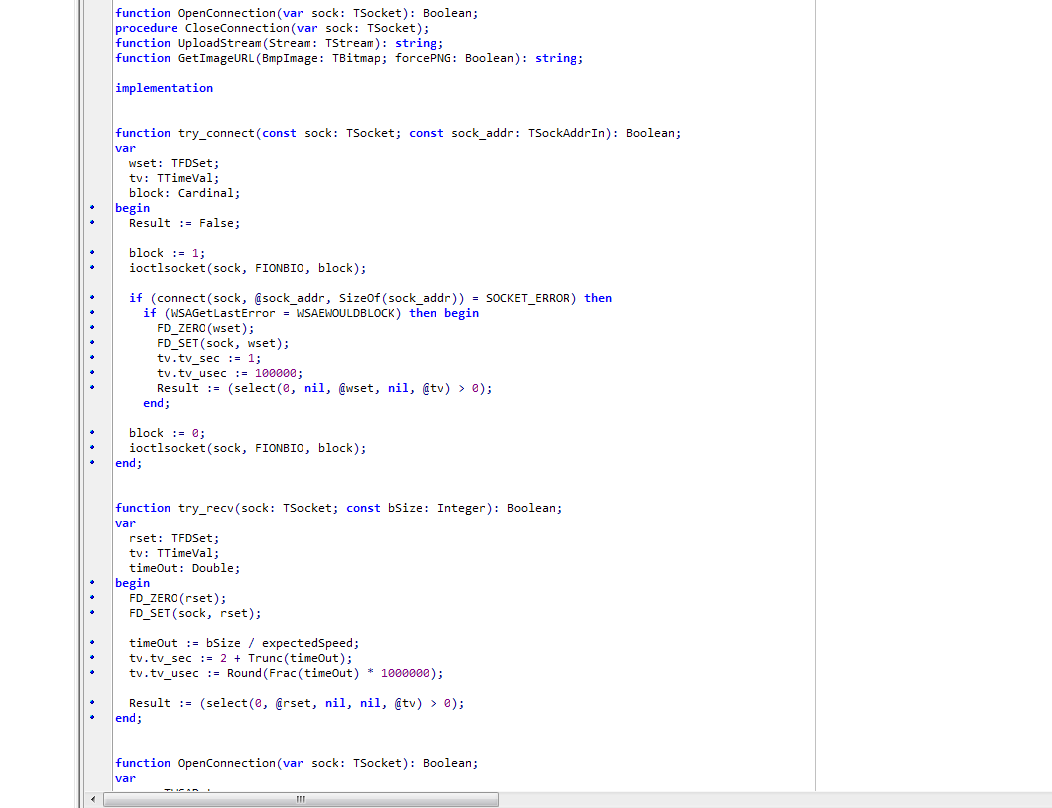Image resolution: width=1052 pixels, height=808 pixels.
Task: Click the 'UploadStream' function declaration name
Action: [x=220, y=43]
